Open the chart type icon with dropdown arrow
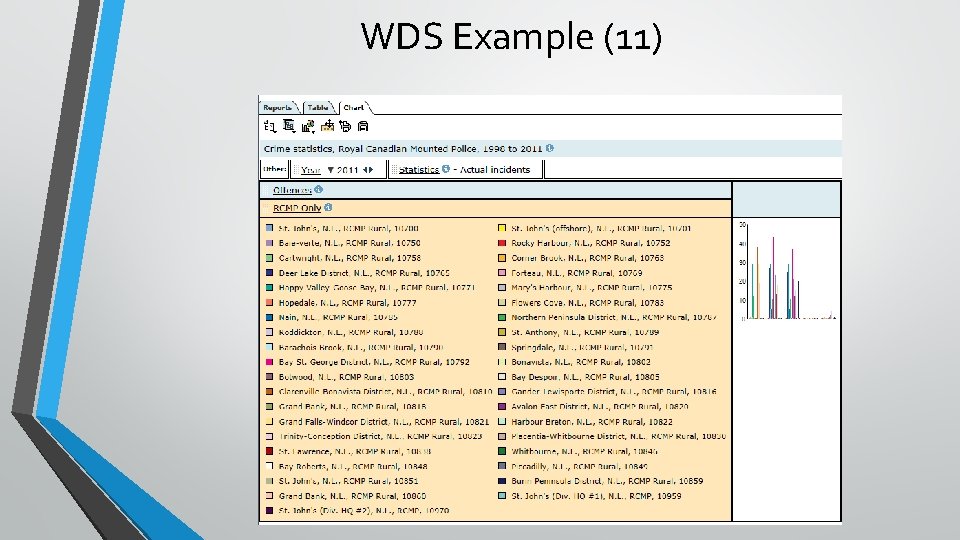This screenshot has width=960, height=540. [308, 126]
